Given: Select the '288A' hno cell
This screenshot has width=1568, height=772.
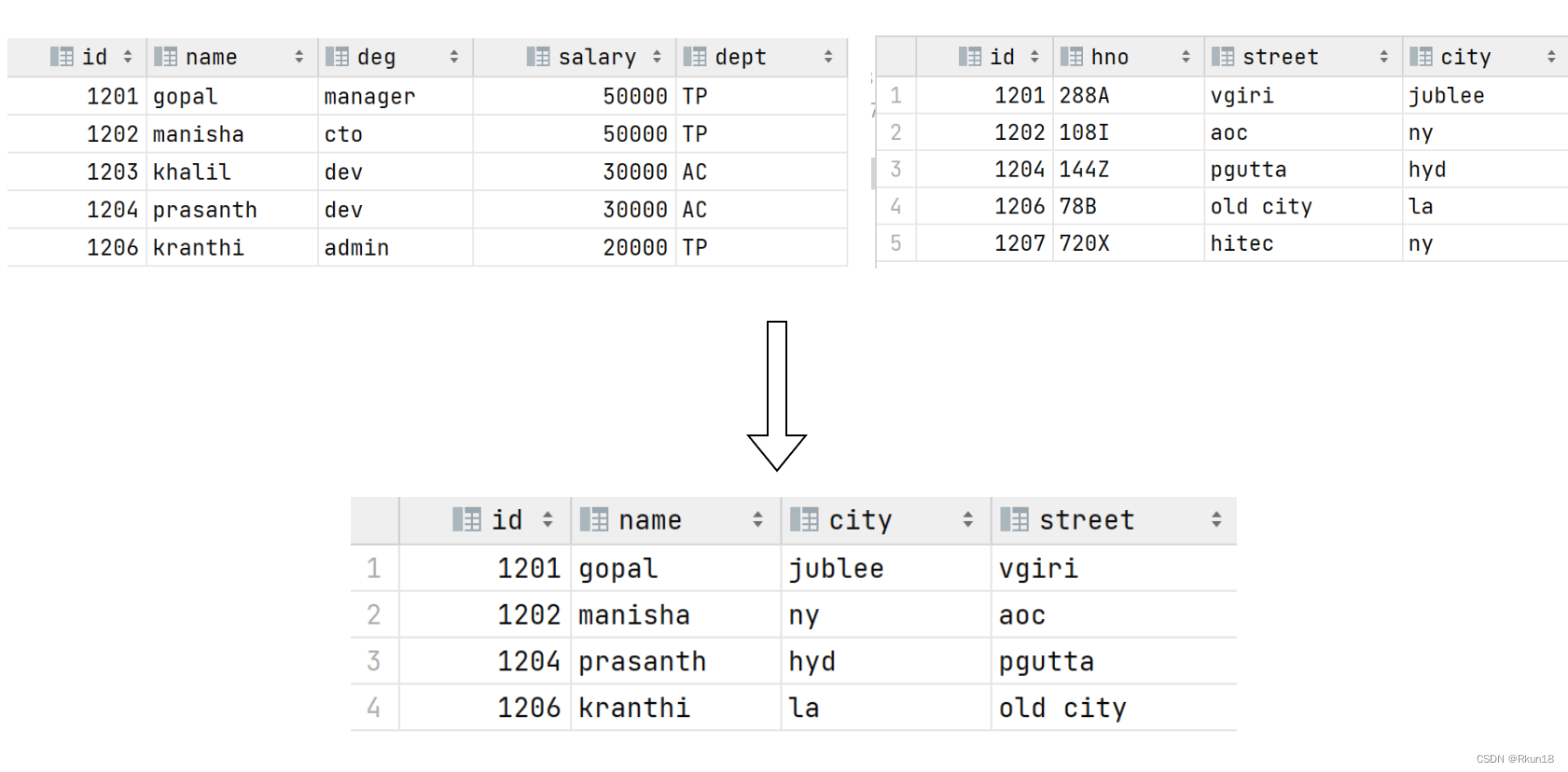Looking at the screenshot, I should 1129,95.
